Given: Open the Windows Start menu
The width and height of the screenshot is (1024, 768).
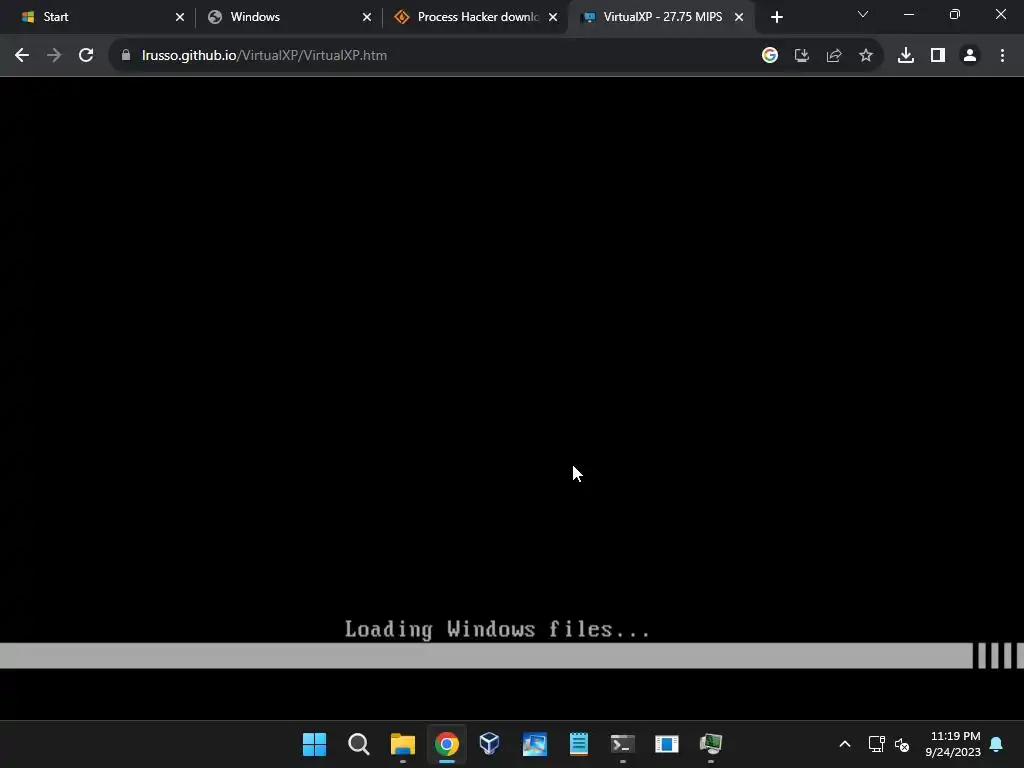Looking at the screenshot, I should (x=314, y=744).
